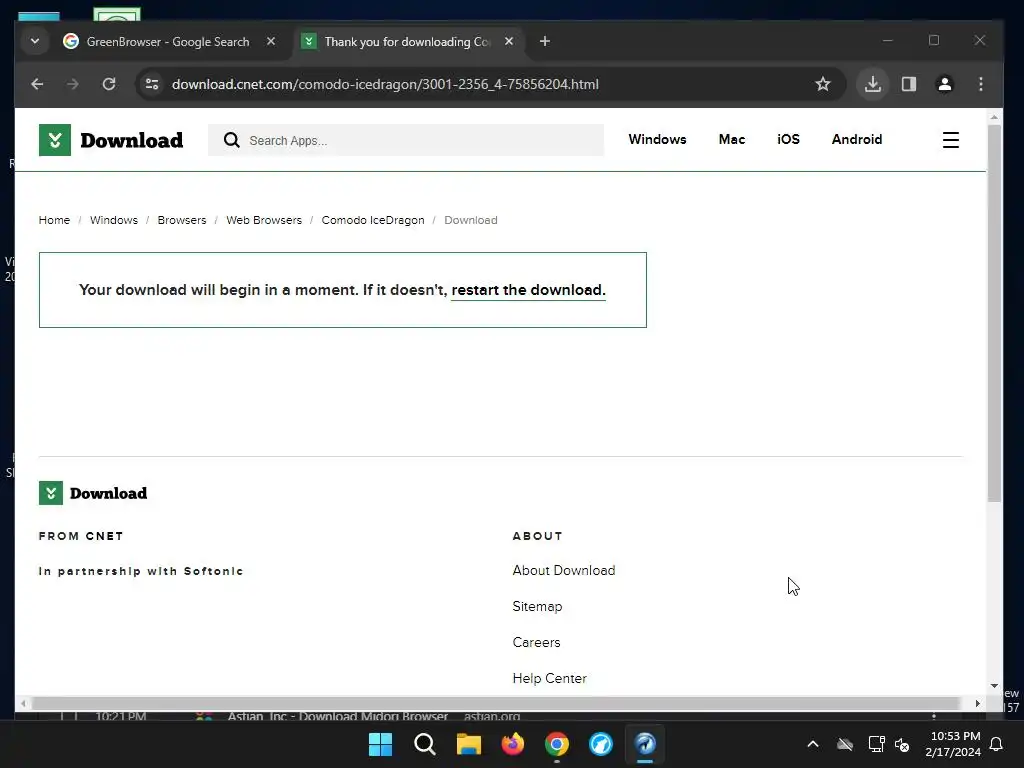Go back to the previous page

click(x=37, y=84)
